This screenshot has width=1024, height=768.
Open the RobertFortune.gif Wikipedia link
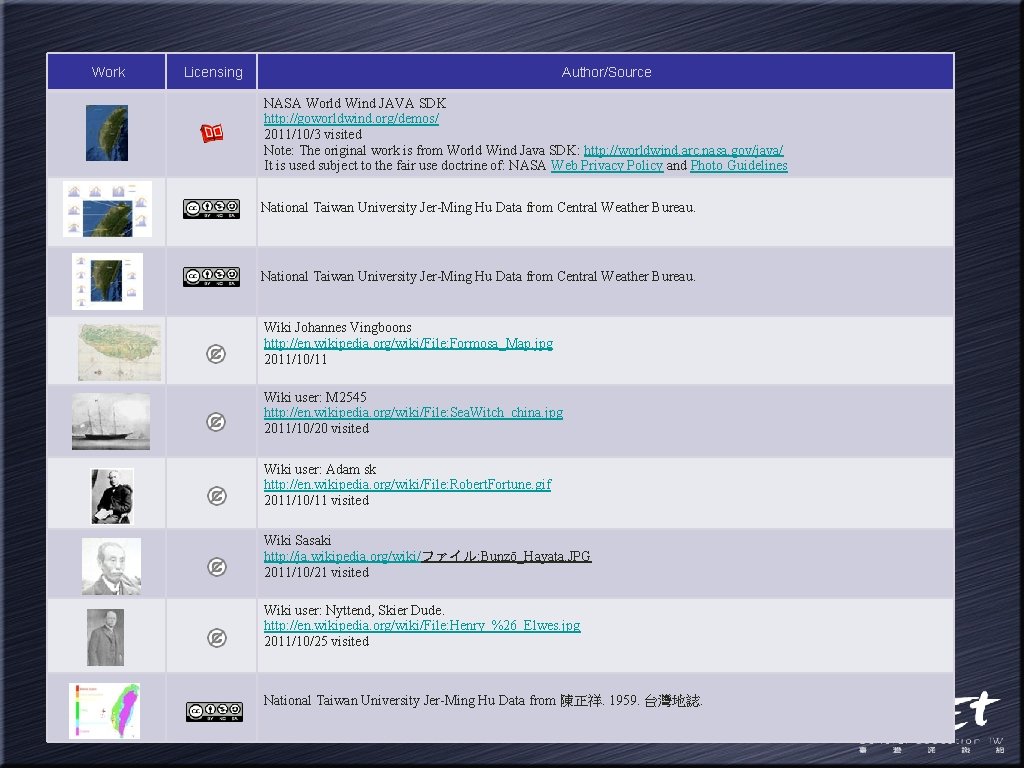(x=408, y=484)
